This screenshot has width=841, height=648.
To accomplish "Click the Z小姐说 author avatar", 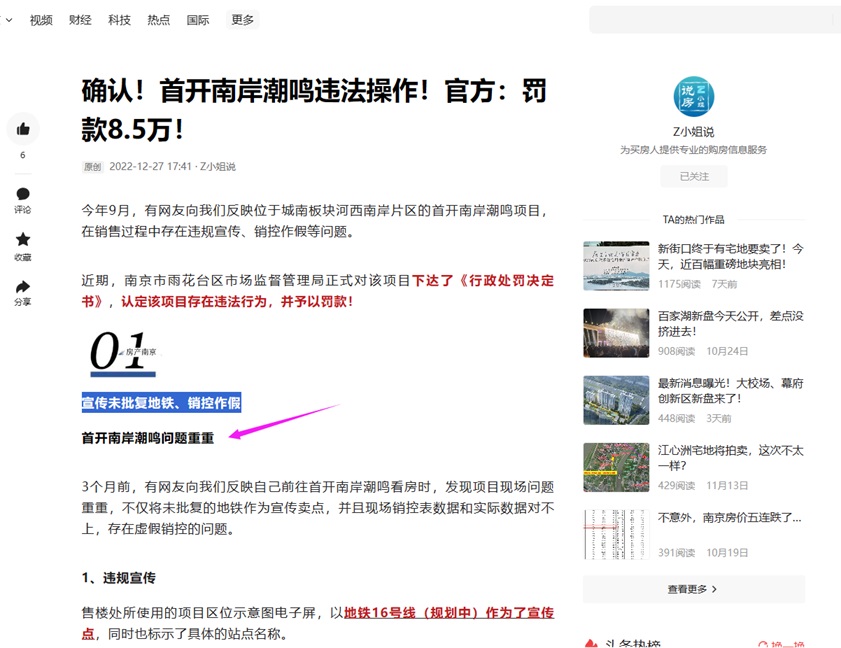I will pos(693,97).
